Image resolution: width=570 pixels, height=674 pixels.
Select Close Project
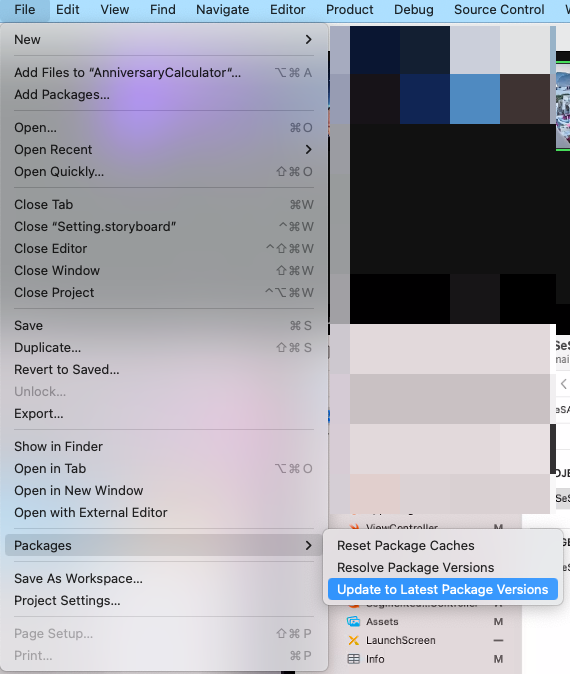[164, 292]
